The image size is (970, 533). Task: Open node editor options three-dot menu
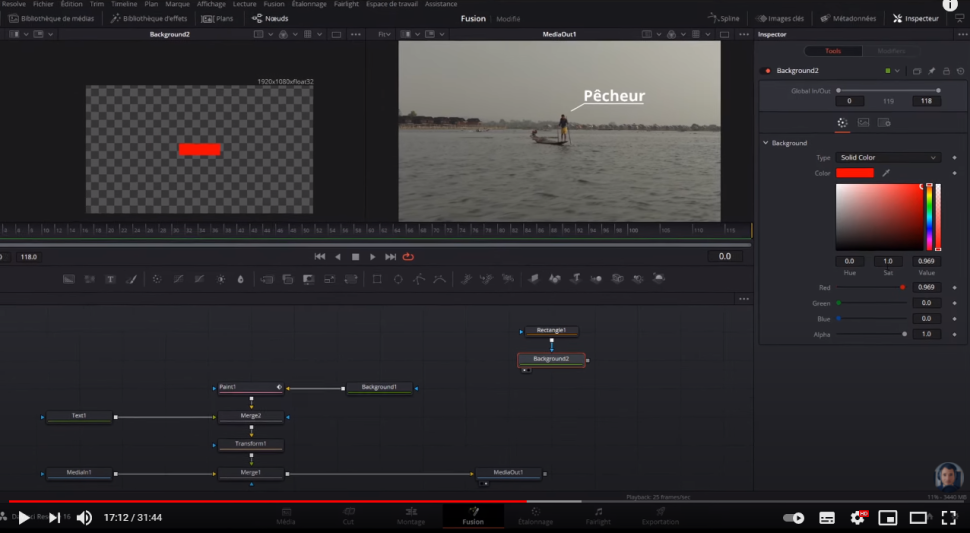744,299
